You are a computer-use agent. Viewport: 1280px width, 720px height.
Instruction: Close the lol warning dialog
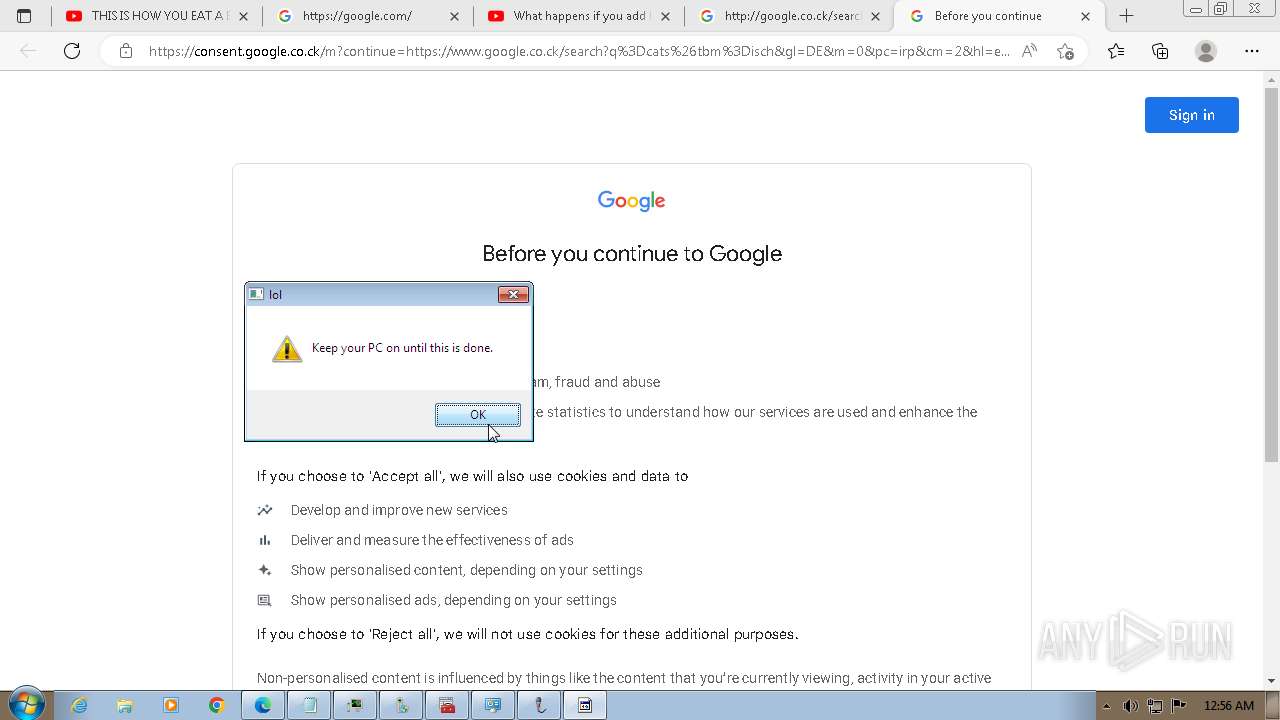pos(513,294)
